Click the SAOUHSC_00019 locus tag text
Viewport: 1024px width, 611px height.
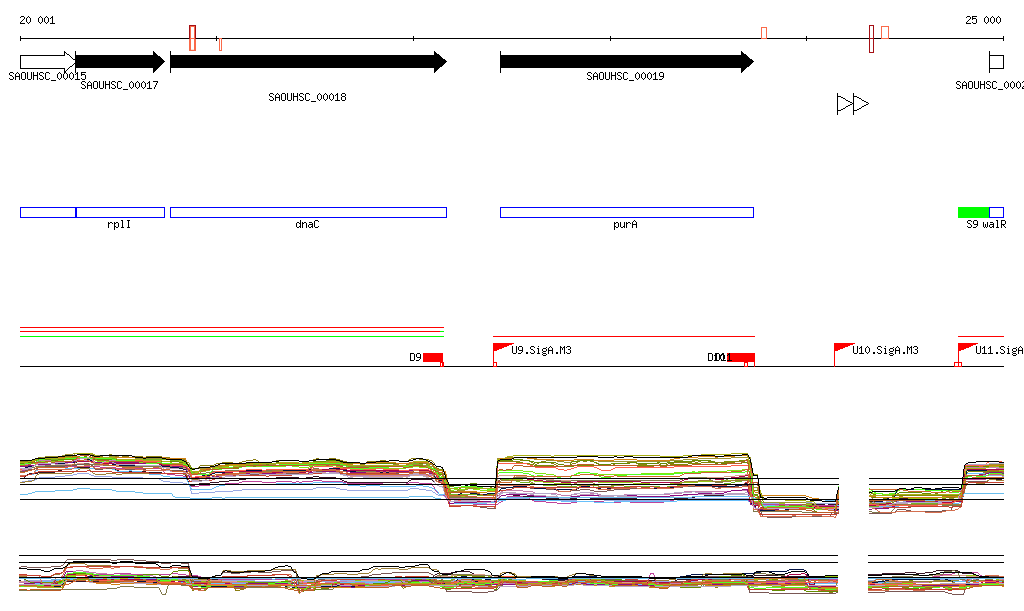626,76
